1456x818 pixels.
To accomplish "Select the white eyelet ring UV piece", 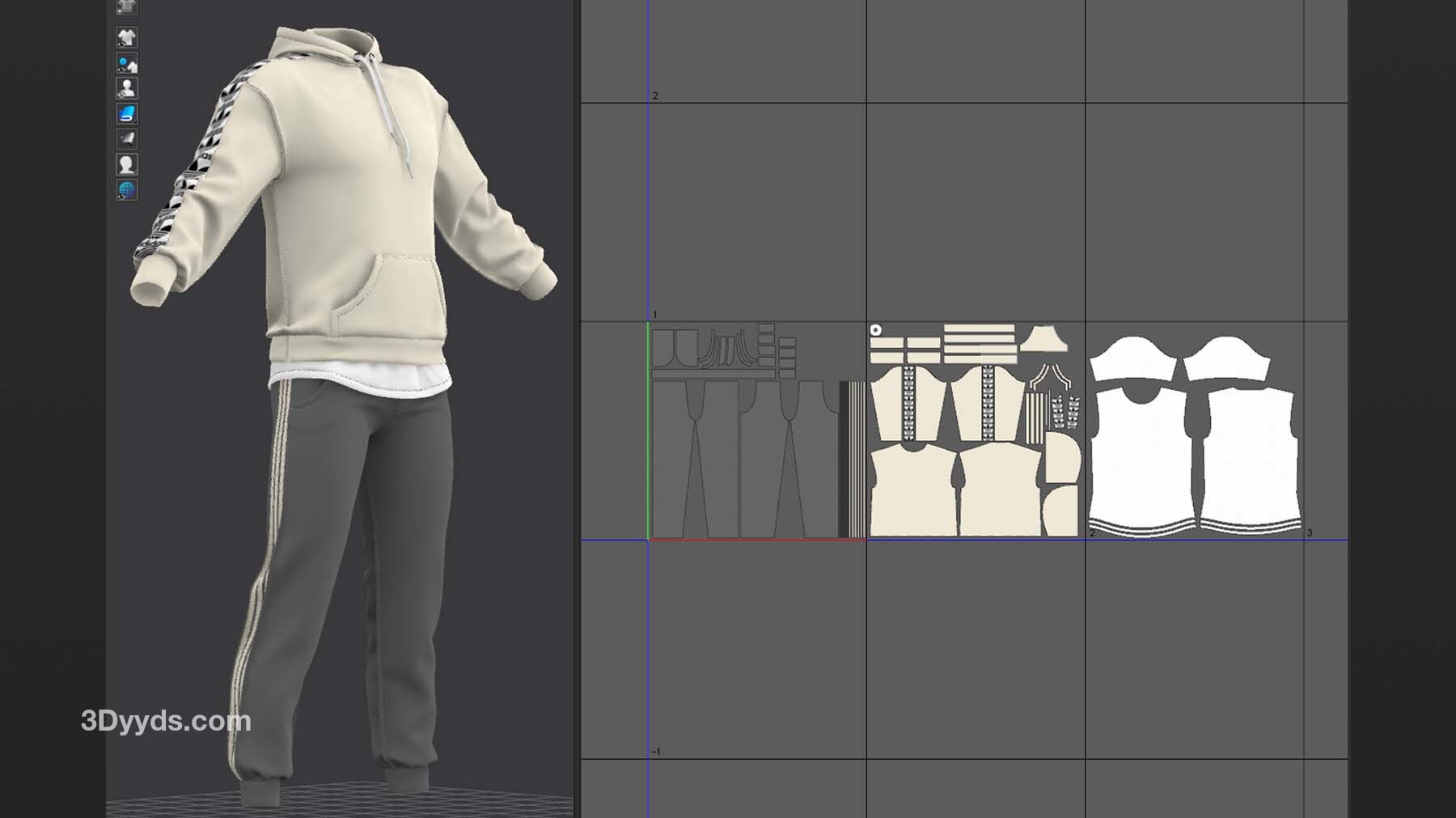I will [x=875, y=330].
